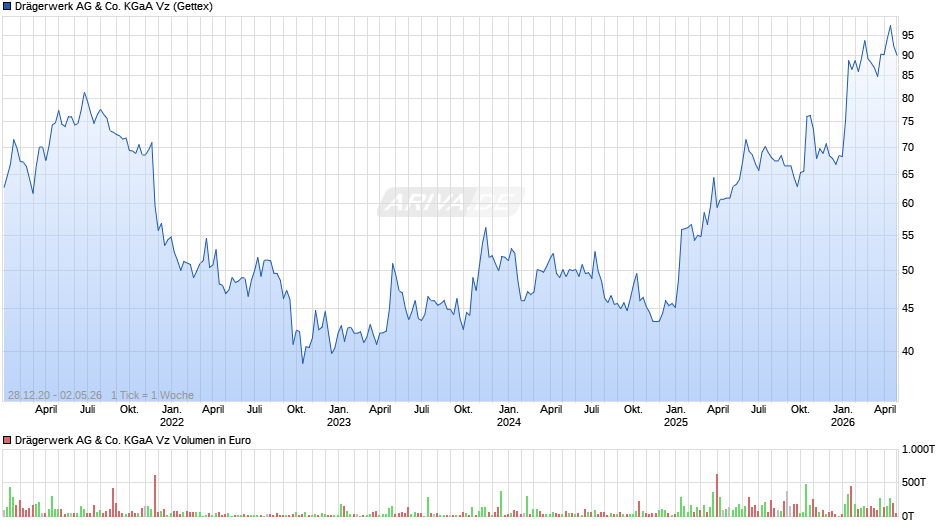This screenshot has width=940, height=526.
Task: Click the tallest red volume bar near April 2025
Action: coord(717,495)
